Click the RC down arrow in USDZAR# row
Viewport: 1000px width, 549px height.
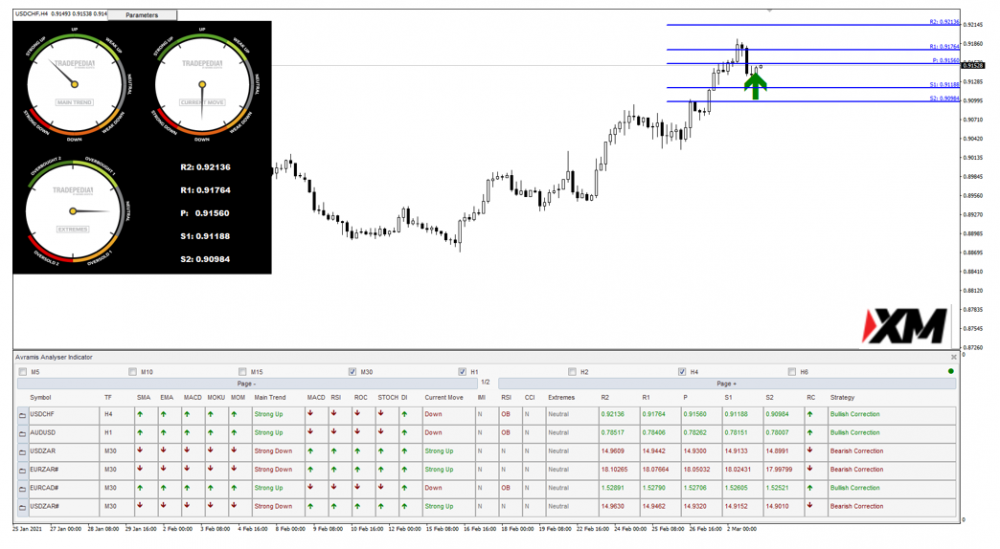[x=810, y=506]
